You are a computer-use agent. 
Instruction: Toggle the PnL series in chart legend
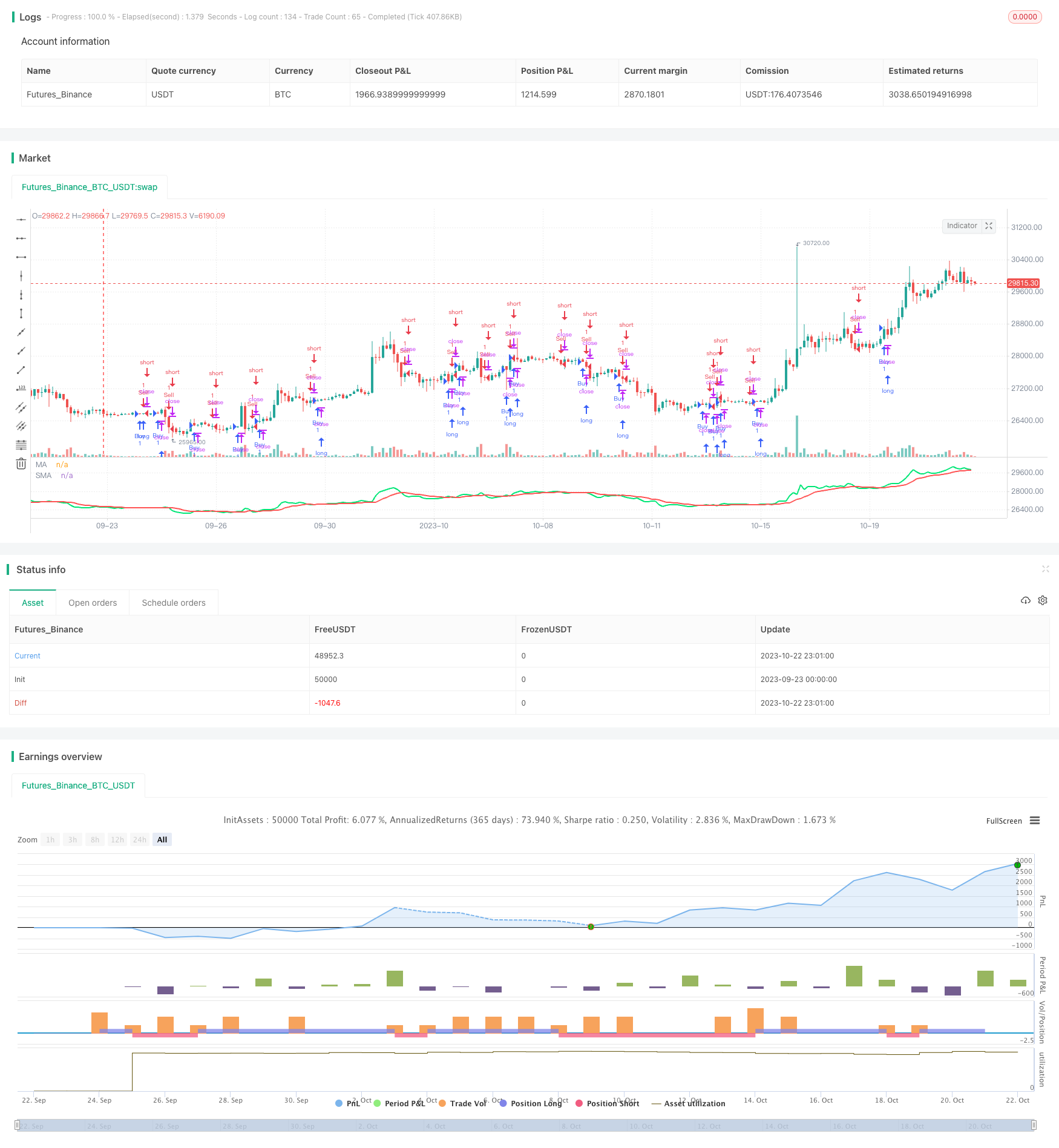coord(347,1103)
